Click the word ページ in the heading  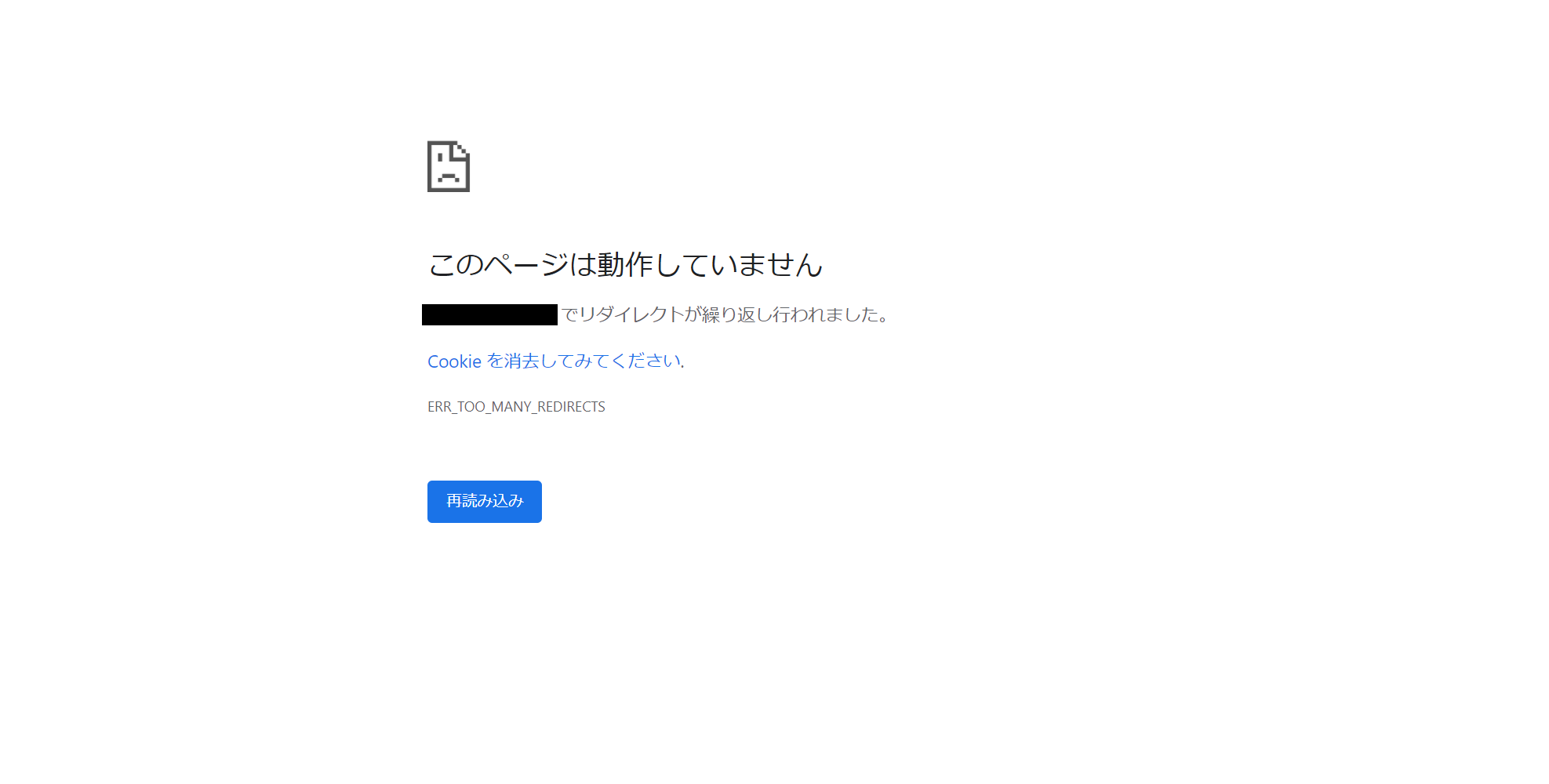click(525, 264)
